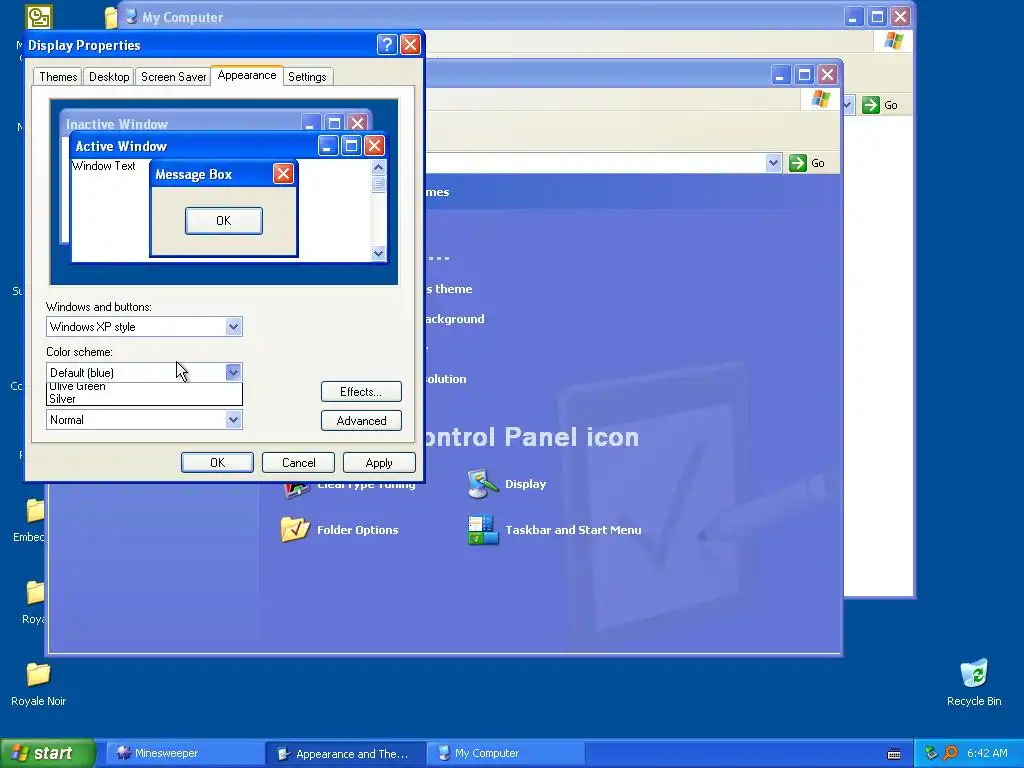Collapse the Color scheme dropdown arrow
Viewport: 1024px width, 768px height.
click(233, 372)
